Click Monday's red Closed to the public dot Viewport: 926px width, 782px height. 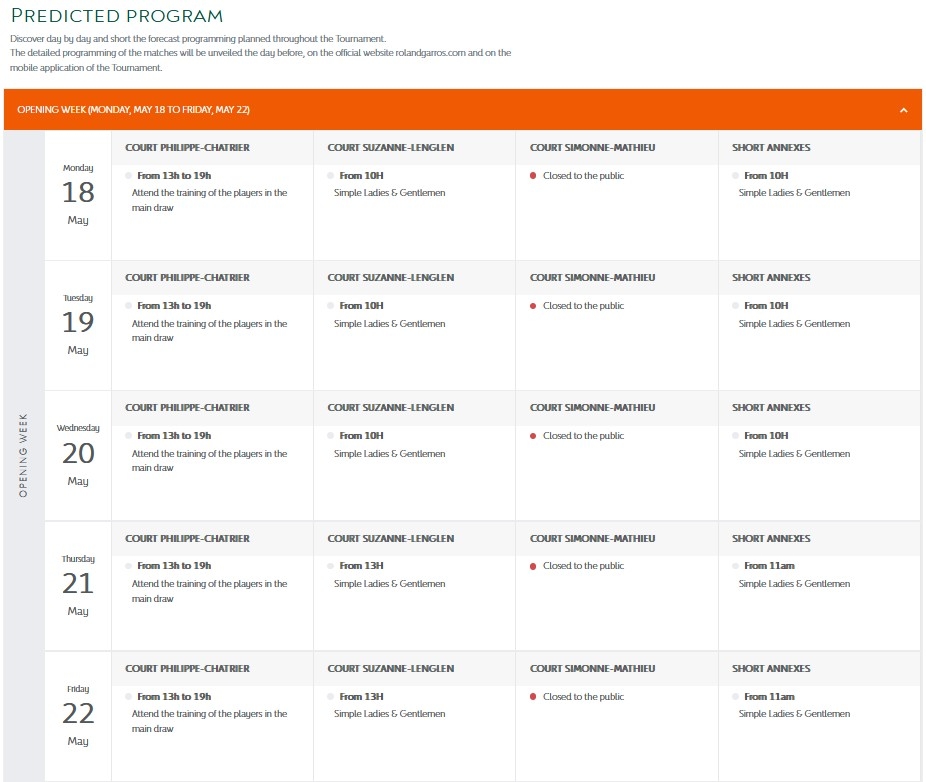[x=533, y=176]
